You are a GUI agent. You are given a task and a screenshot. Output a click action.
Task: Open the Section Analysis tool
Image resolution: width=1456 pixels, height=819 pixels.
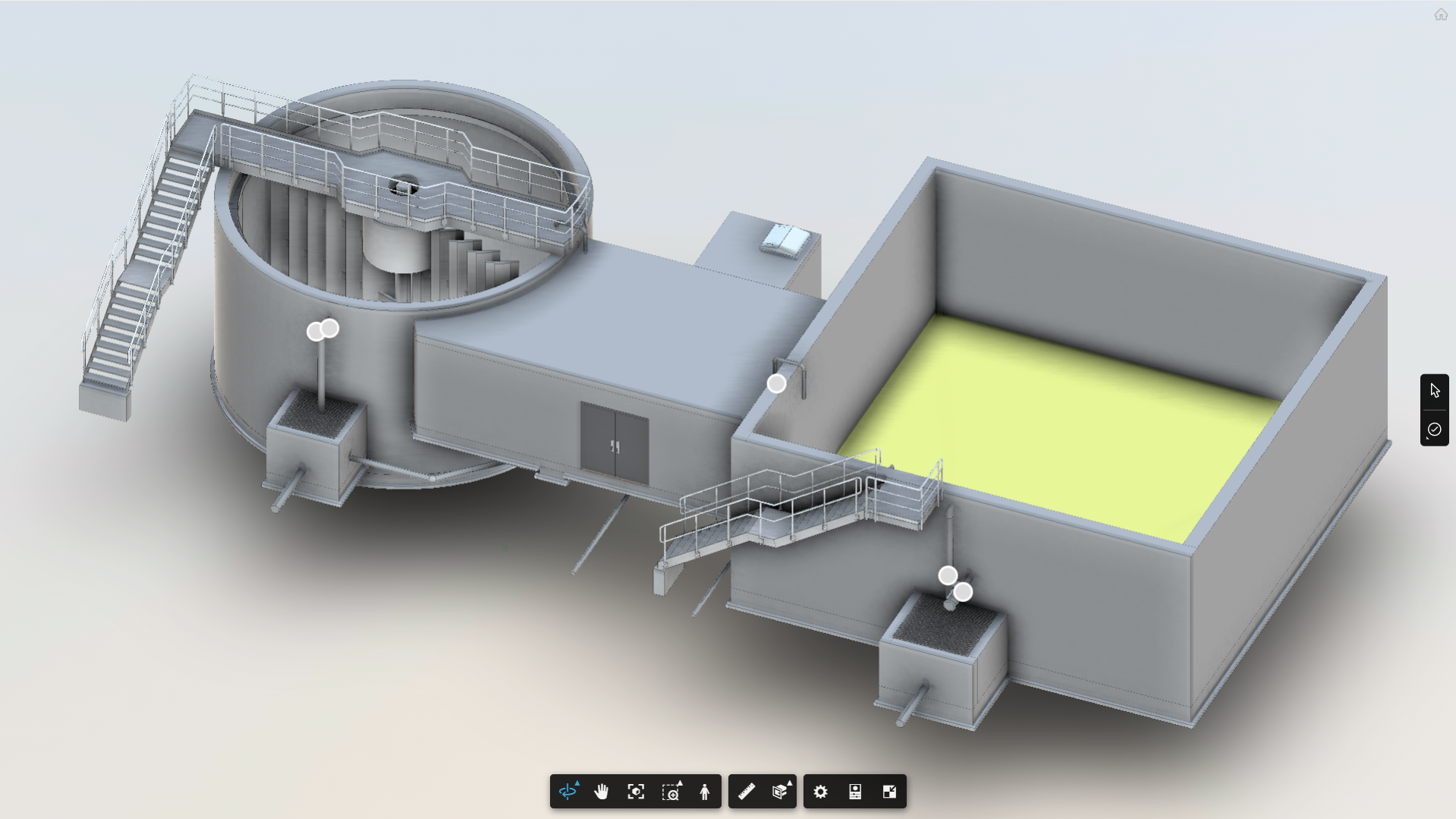(781, 792)
